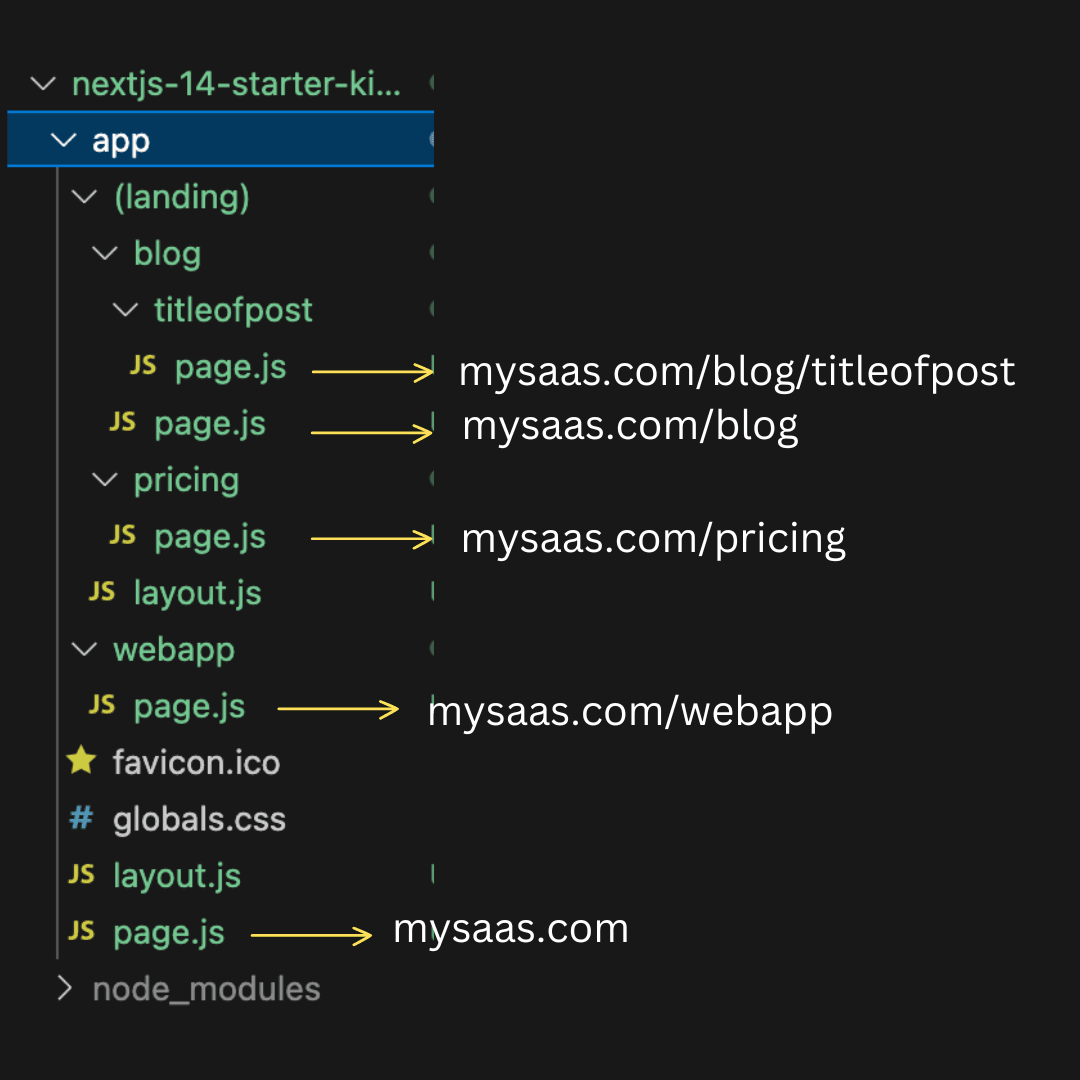This screenshot has width=1080, height=1080.
Task: Expand the node_modules folder chevron
Action: pos(65,988)
